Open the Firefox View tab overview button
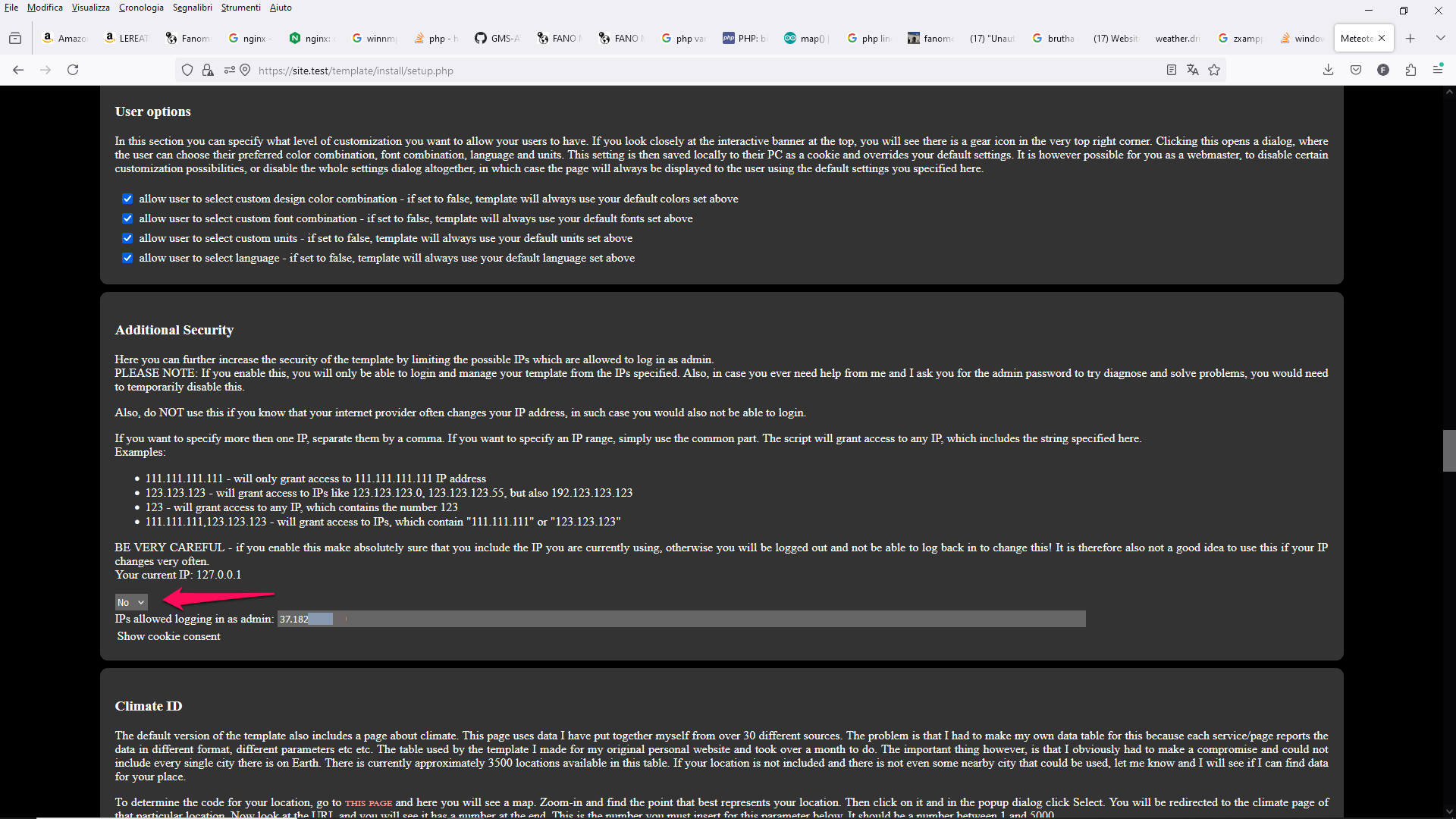 pyautogui.click(x=15, y=38)
